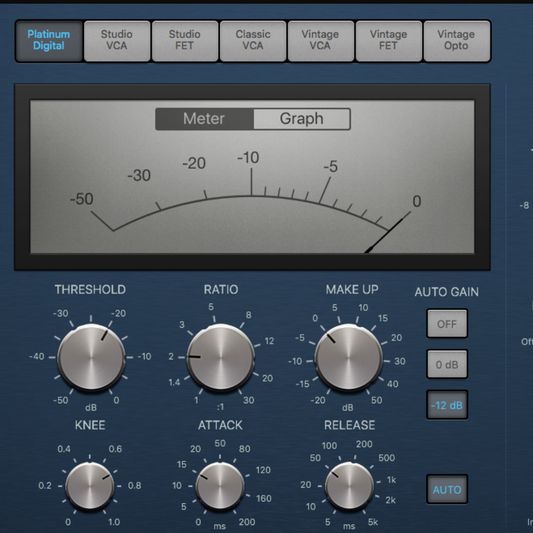Click the Knee knob

click(x=90, y=486)
